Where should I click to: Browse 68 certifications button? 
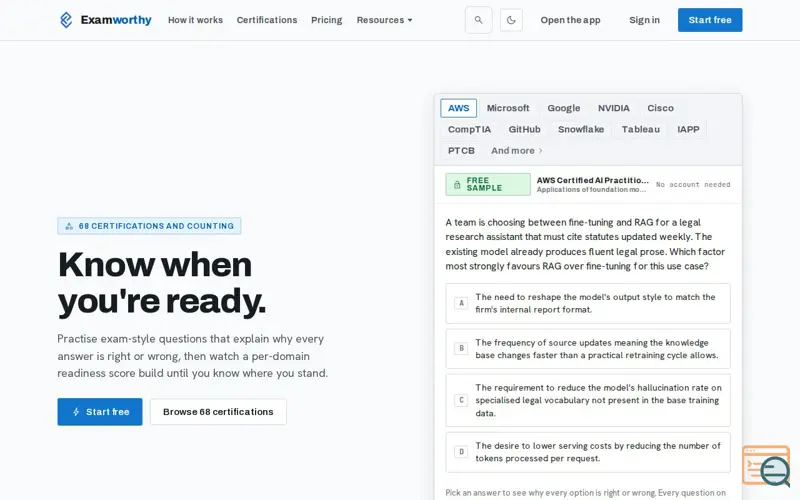point(218,412)
